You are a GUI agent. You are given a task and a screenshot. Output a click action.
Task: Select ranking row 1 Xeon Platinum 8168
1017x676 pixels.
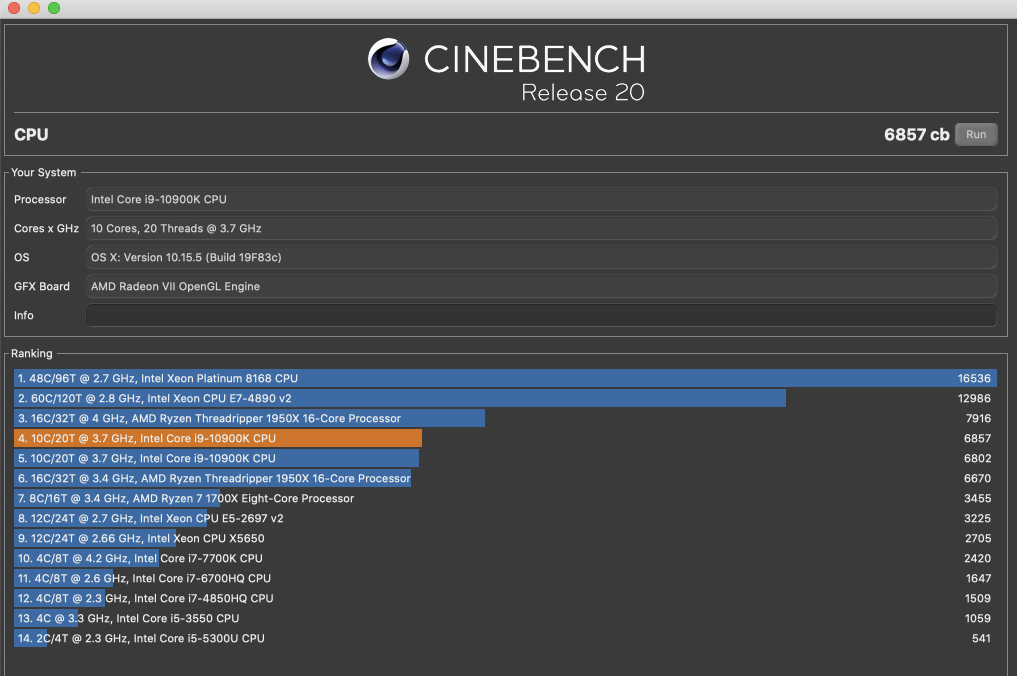point(505,378)
